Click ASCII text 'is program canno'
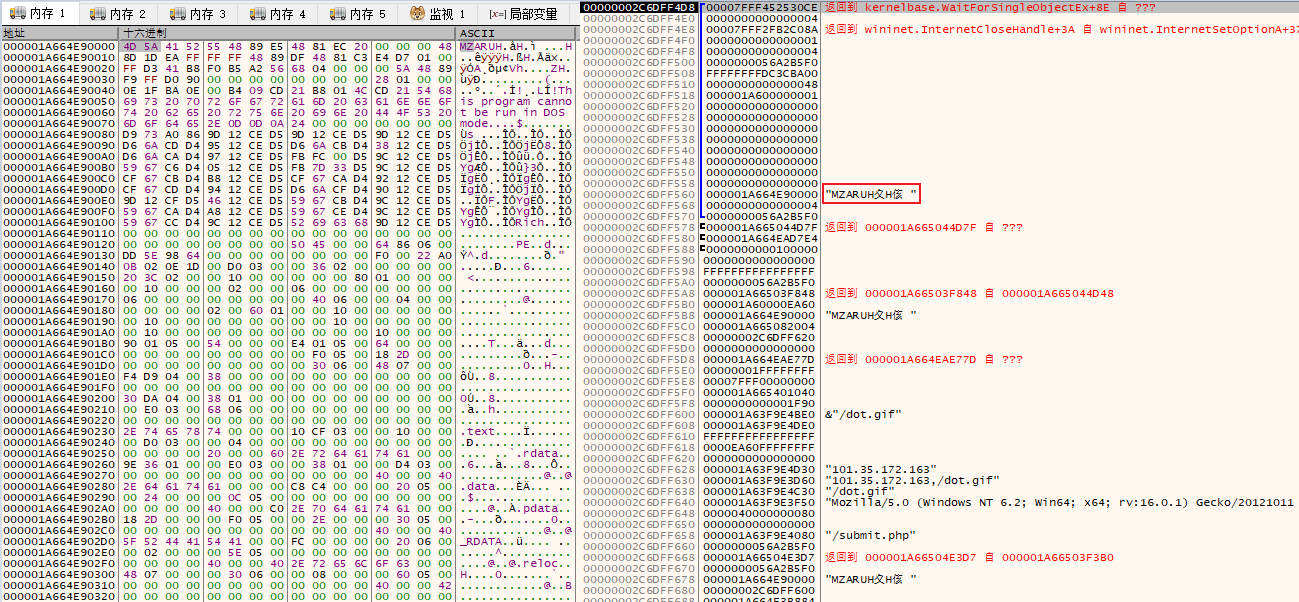1299x602 pixels. 515,101
